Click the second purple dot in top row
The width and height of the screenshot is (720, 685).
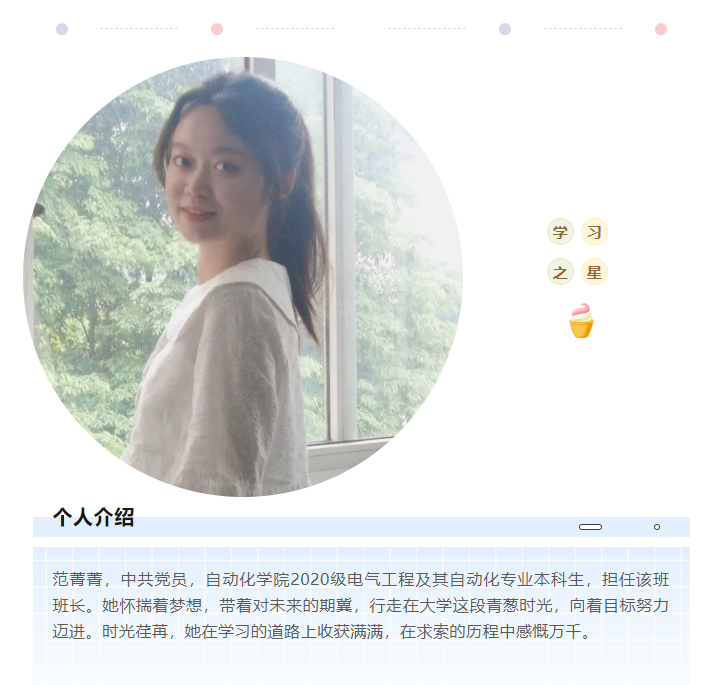(x=505, y=29)
